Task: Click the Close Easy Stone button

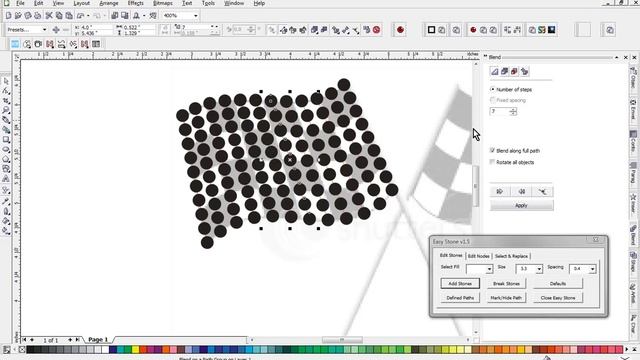Action: [x=558, y=298]
